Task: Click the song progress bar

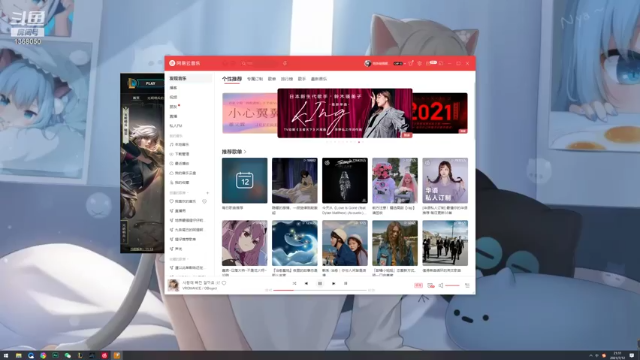Action: click(320, 290)
